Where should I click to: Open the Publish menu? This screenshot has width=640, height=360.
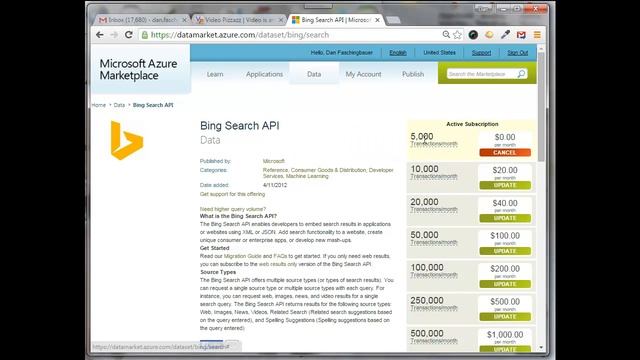[x=413, y=74]
